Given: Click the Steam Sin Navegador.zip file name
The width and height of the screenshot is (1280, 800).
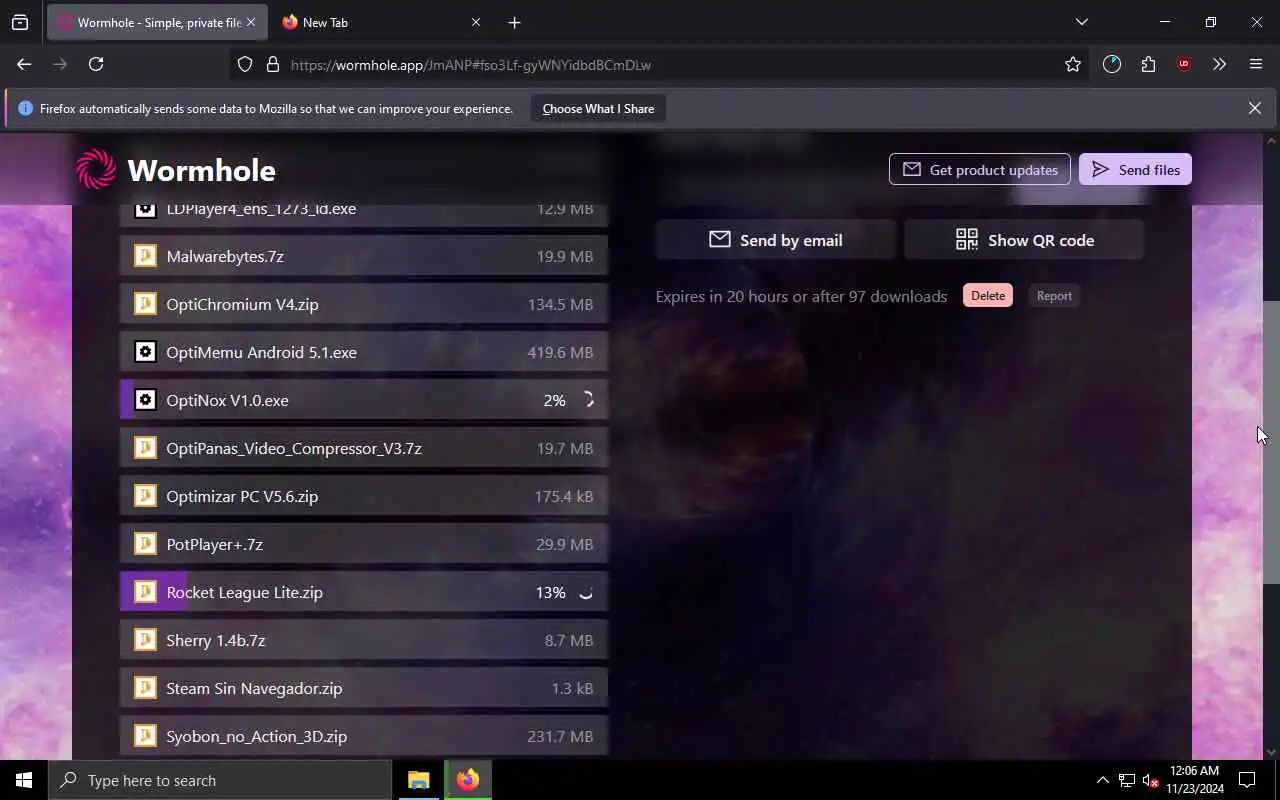Looking at the screenshot, I should (254, 688).
